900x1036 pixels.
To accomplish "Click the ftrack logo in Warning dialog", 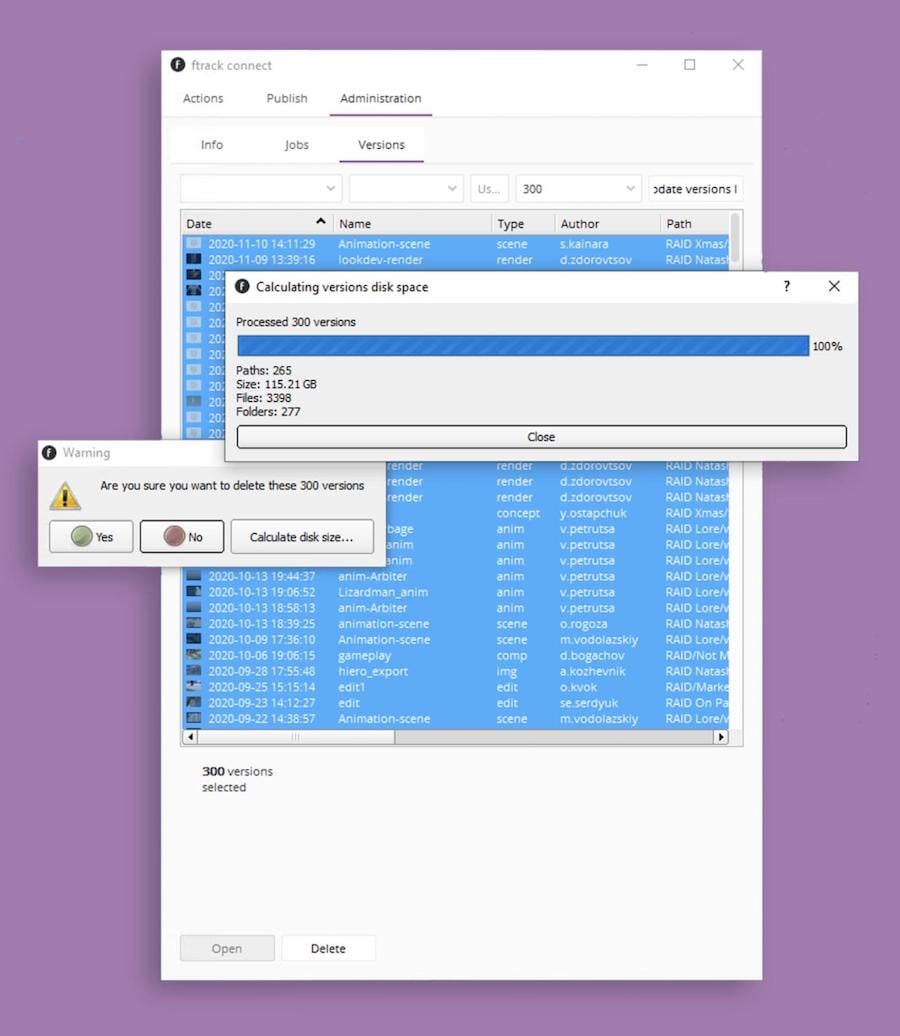I will (49, 453).
